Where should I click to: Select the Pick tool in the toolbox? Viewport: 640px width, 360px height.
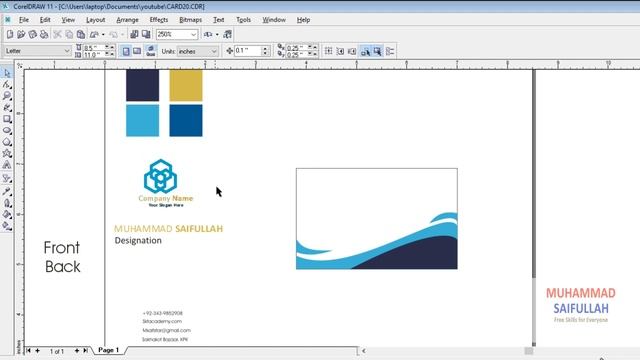tap(7, 73)
